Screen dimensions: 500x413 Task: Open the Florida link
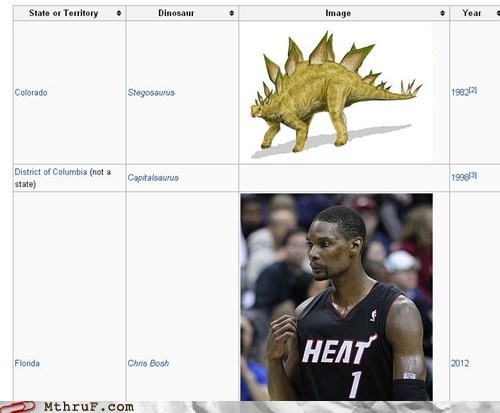[27, 363]
